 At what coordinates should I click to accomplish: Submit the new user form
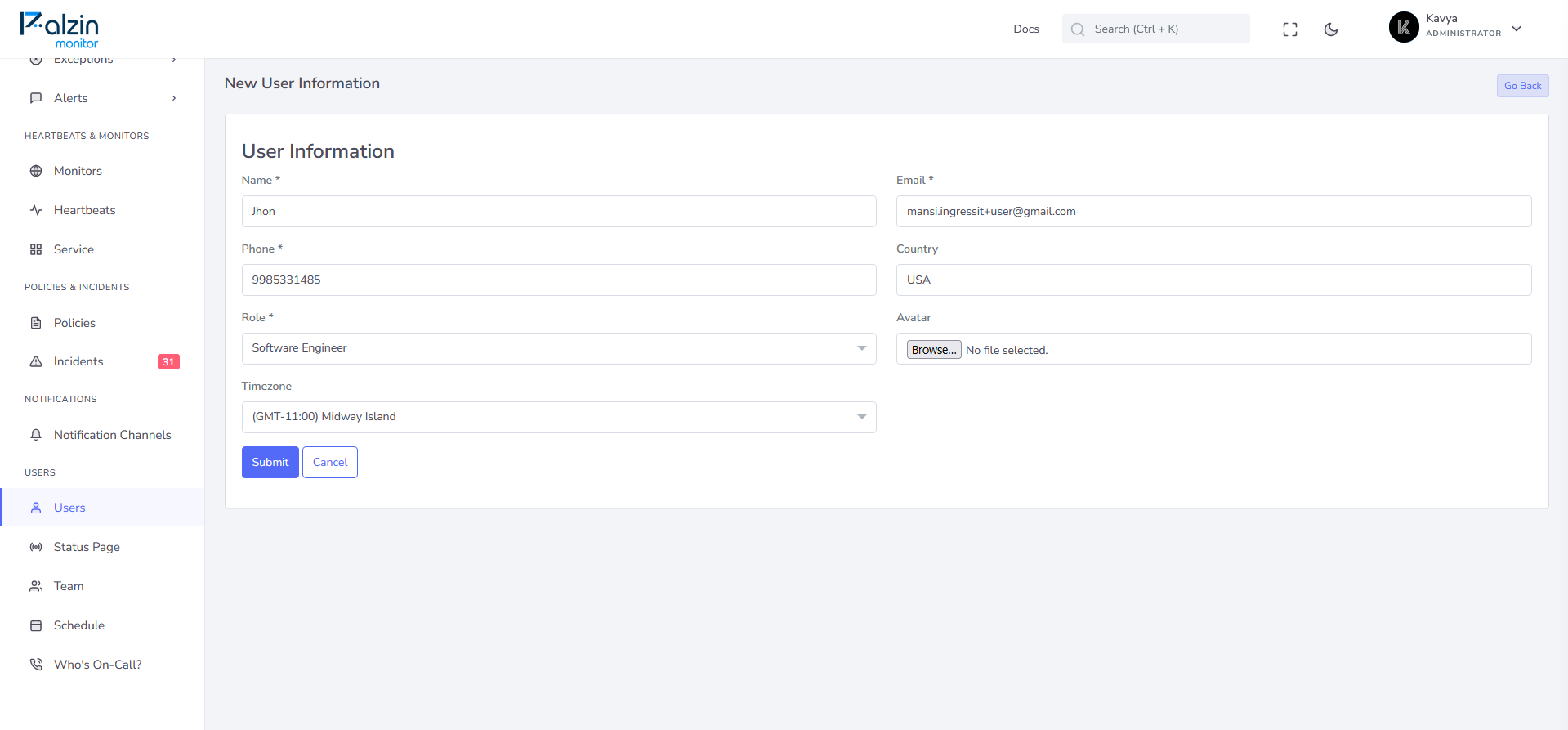click(270, 462)
